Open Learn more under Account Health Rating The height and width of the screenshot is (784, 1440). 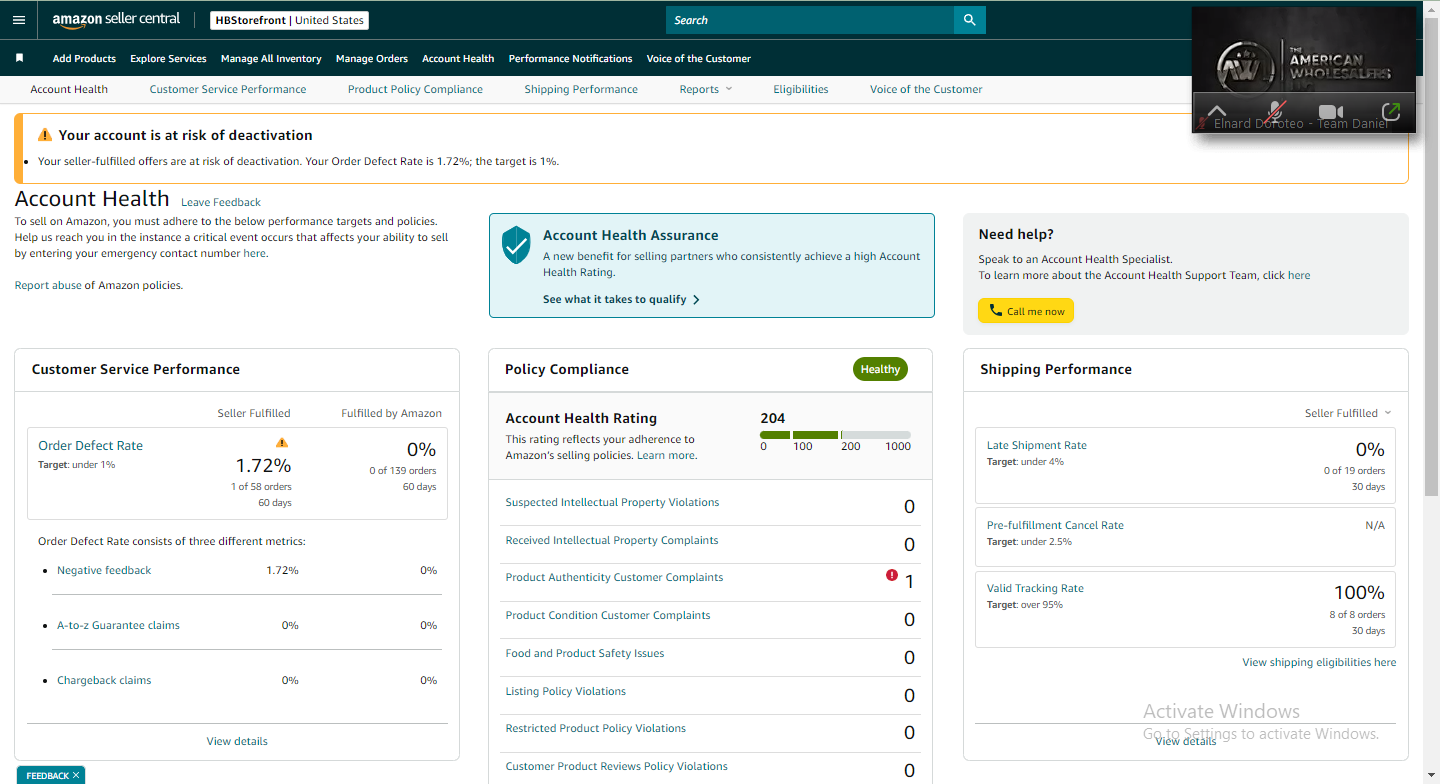tap(666, 455)
